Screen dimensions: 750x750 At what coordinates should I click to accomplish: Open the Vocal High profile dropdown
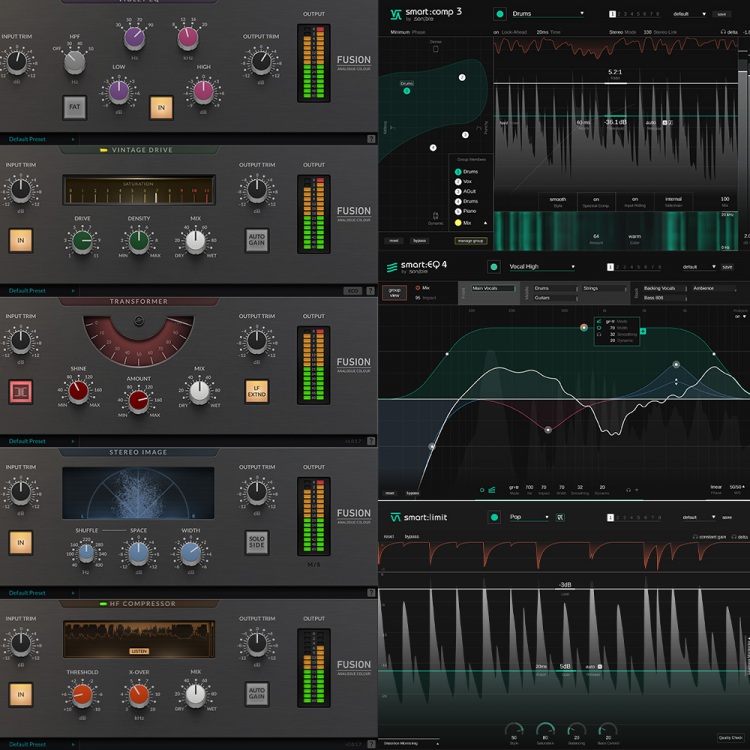(545, 267)
